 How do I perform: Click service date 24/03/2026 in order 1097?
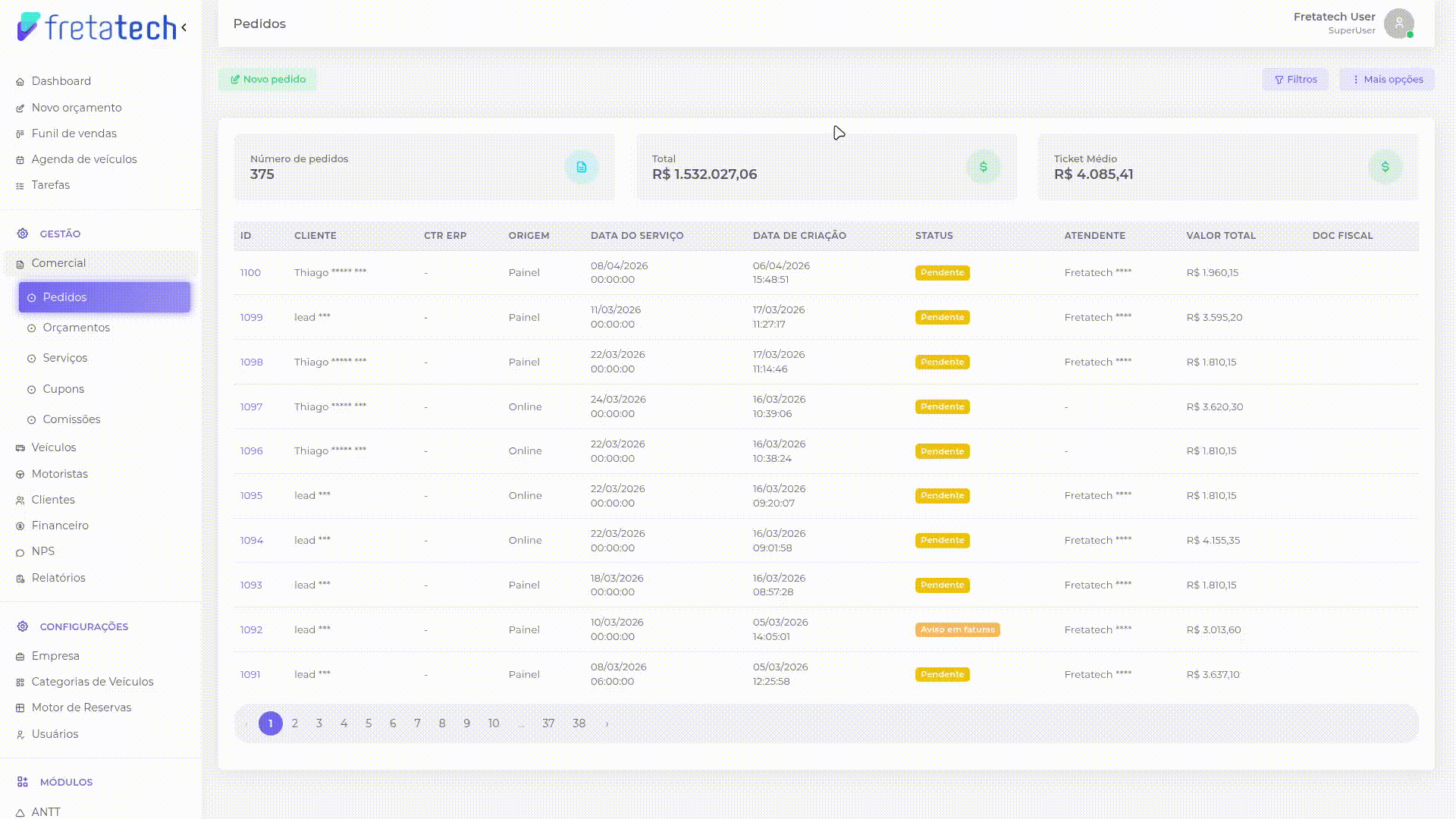pyautogui.click(x=618, y=400)
